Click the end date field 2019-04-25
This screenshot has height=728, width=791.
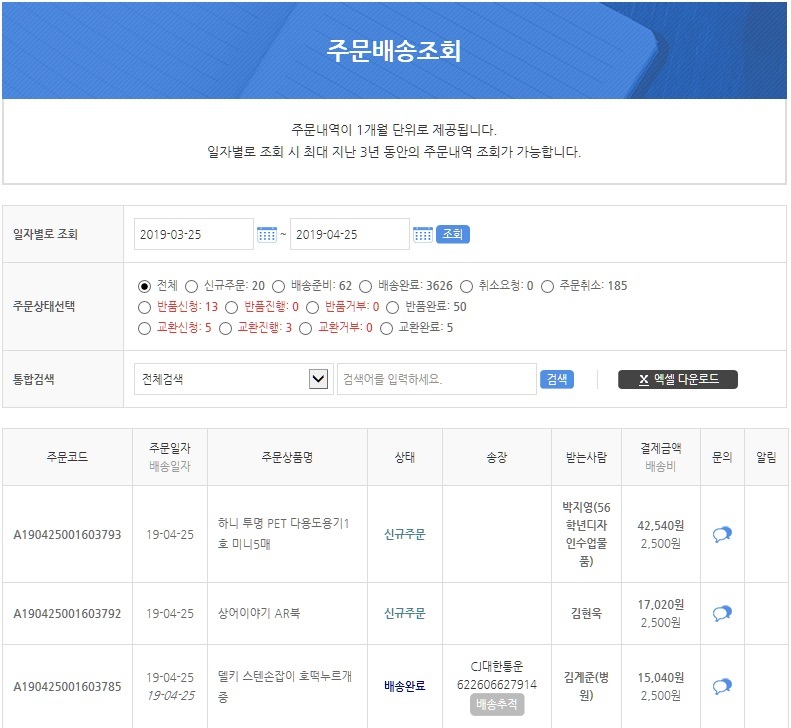tap(350, 234)
